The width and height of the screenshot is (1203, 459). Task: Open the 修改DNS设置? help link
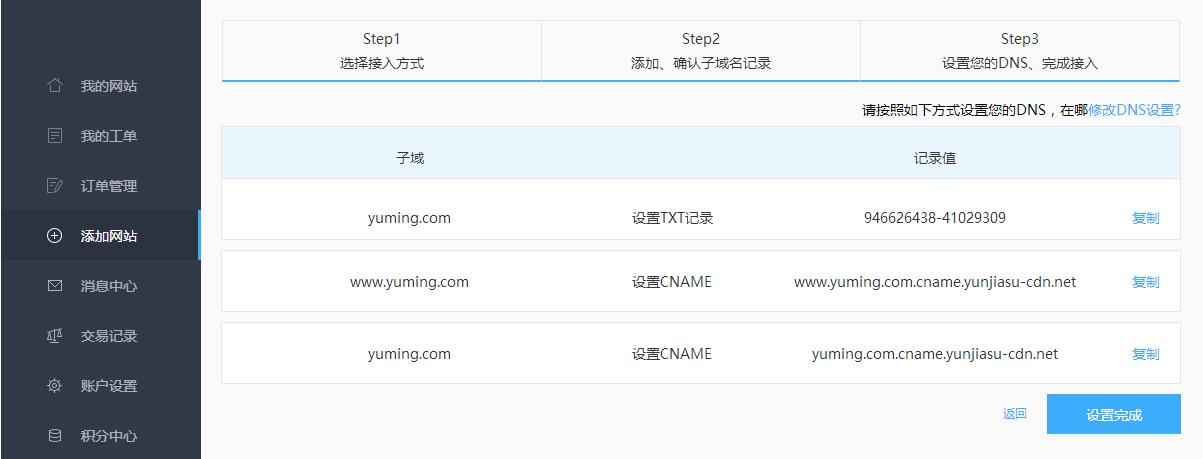(1134, 110)
